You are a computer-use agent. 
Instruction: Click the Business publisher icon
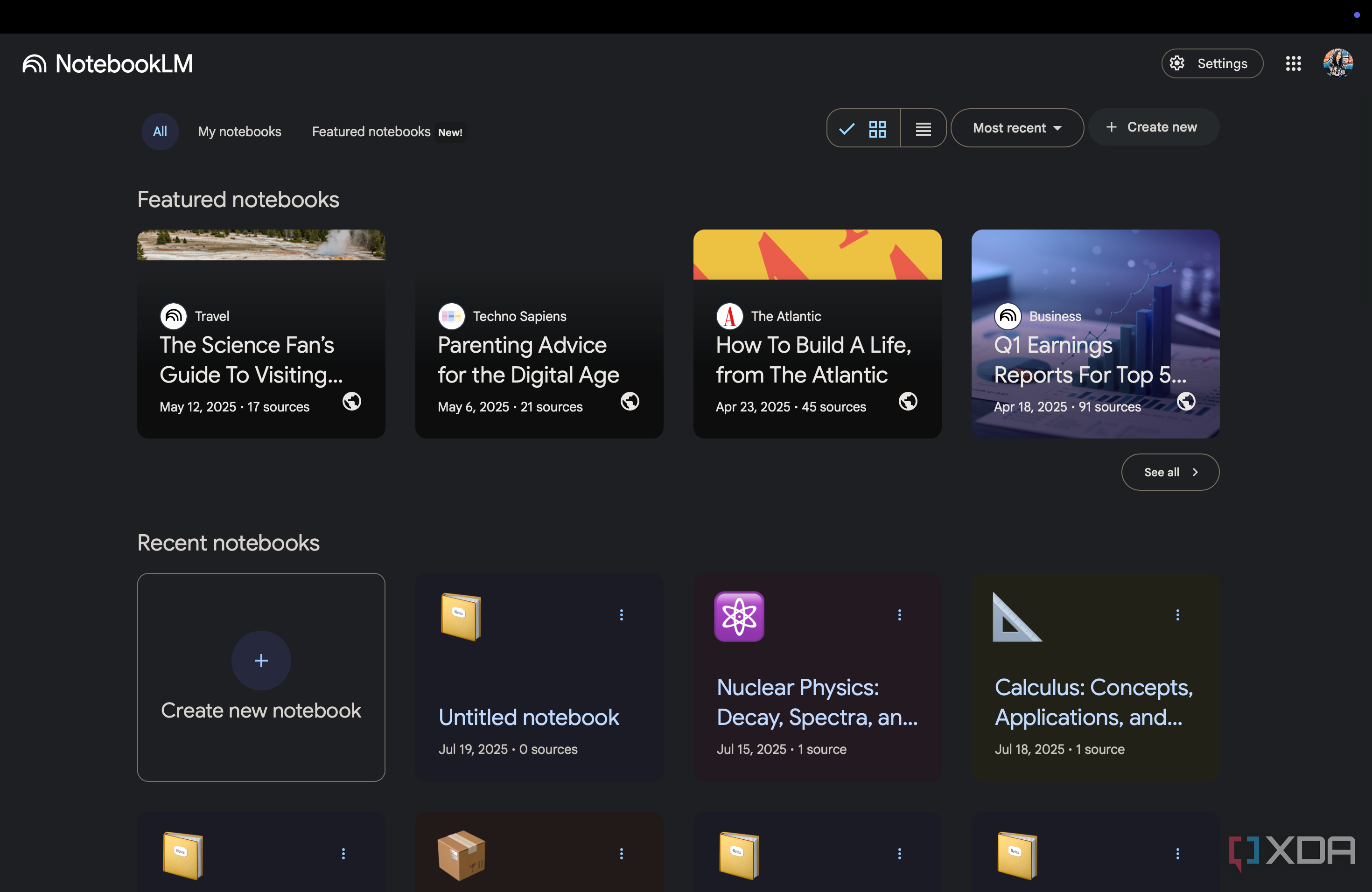click(x=1008, y=316)
